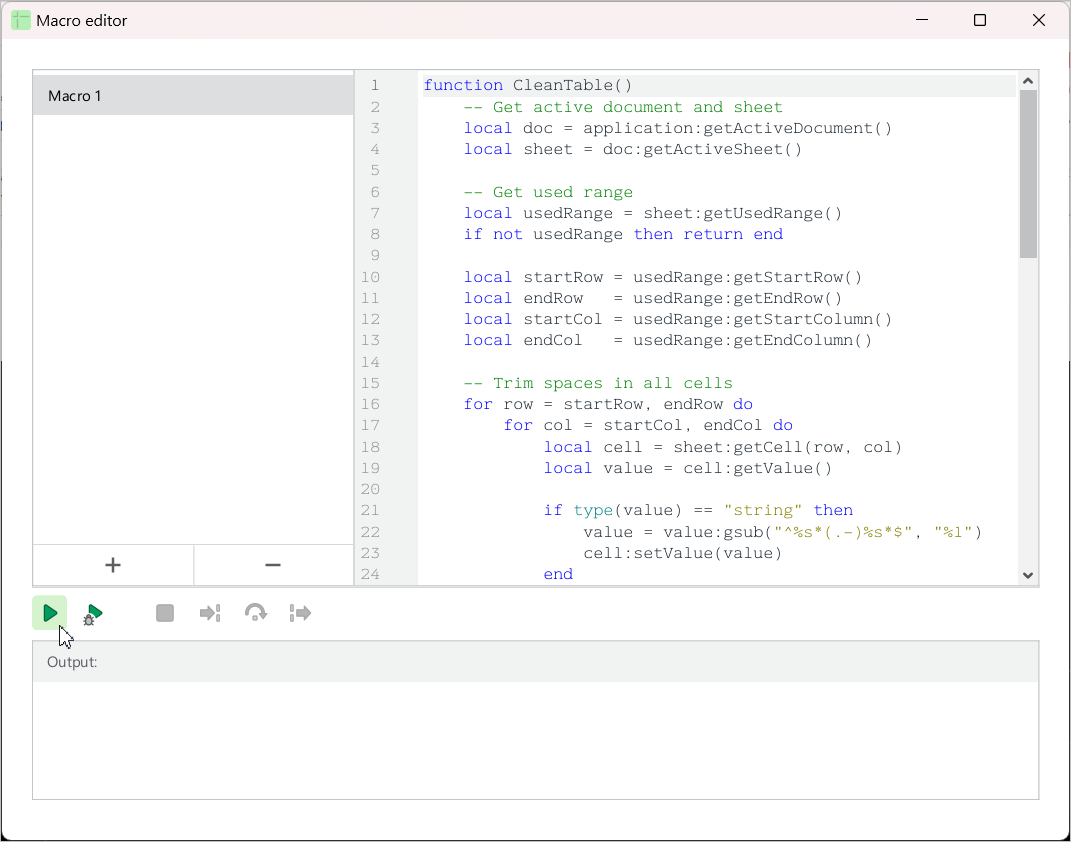
Task: Click line number 14 in the gutter
Action: [x=370, y=362]
